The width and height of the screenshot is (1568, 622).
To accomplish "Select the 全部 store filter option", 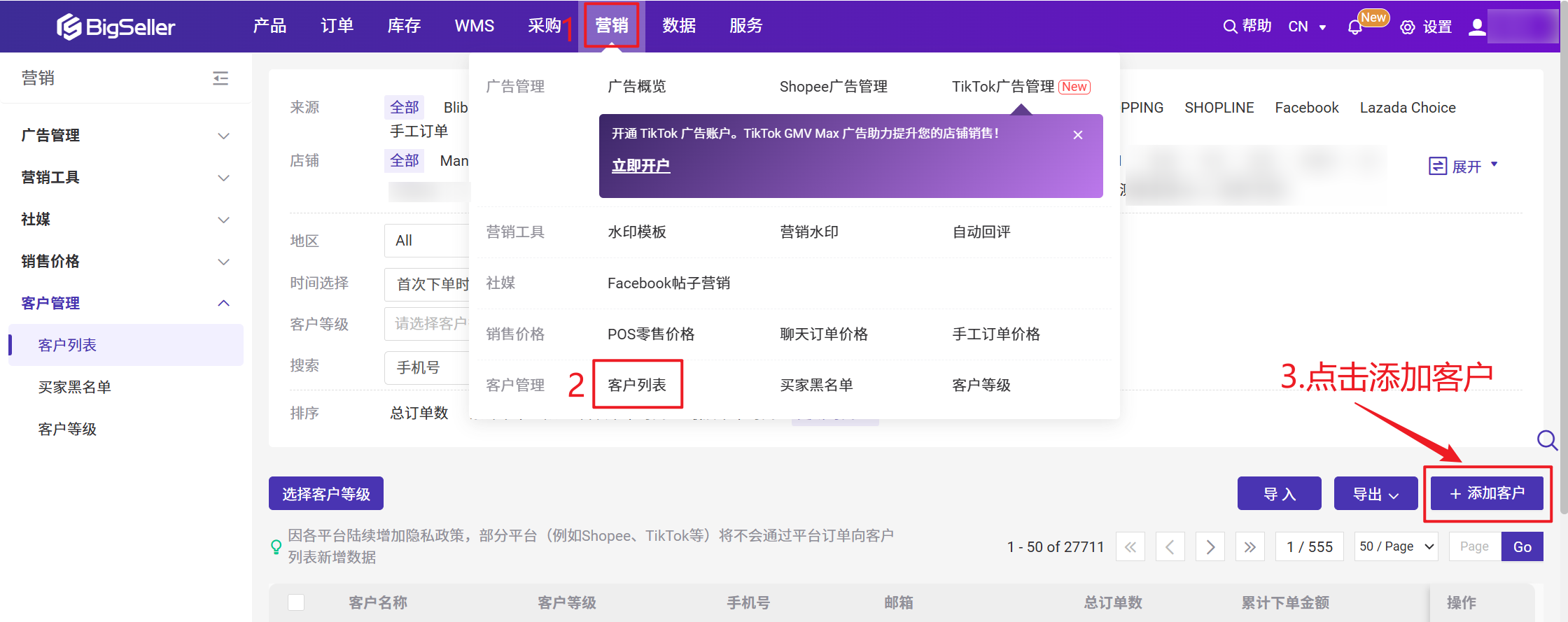I will (404, 160).
